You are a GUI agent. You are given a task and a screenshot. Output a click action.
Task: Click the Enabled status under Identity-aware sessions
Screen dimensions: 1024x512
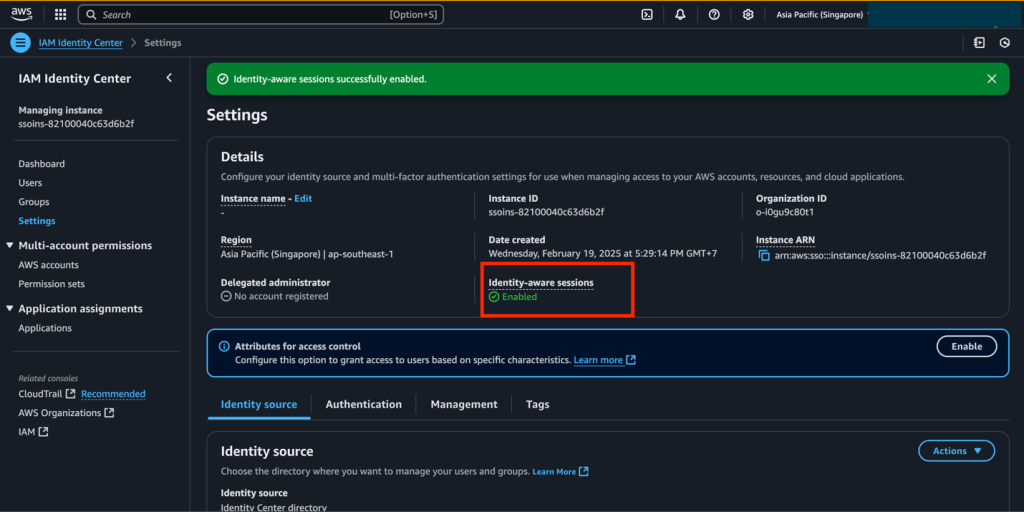point(513,296)
